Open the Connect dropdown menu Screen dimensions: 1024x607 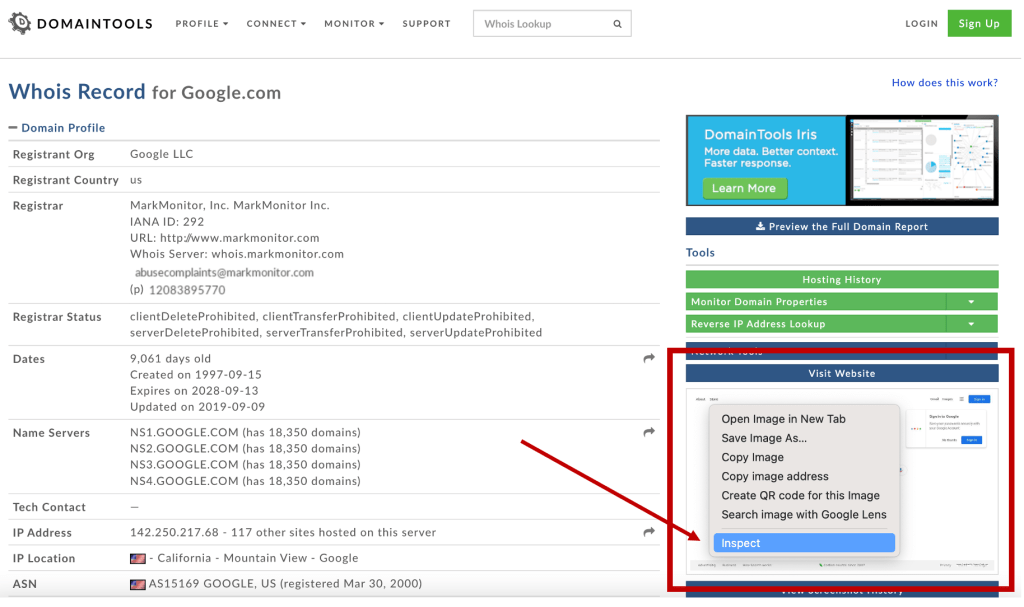pyautogui.click(x=276, y=24)
